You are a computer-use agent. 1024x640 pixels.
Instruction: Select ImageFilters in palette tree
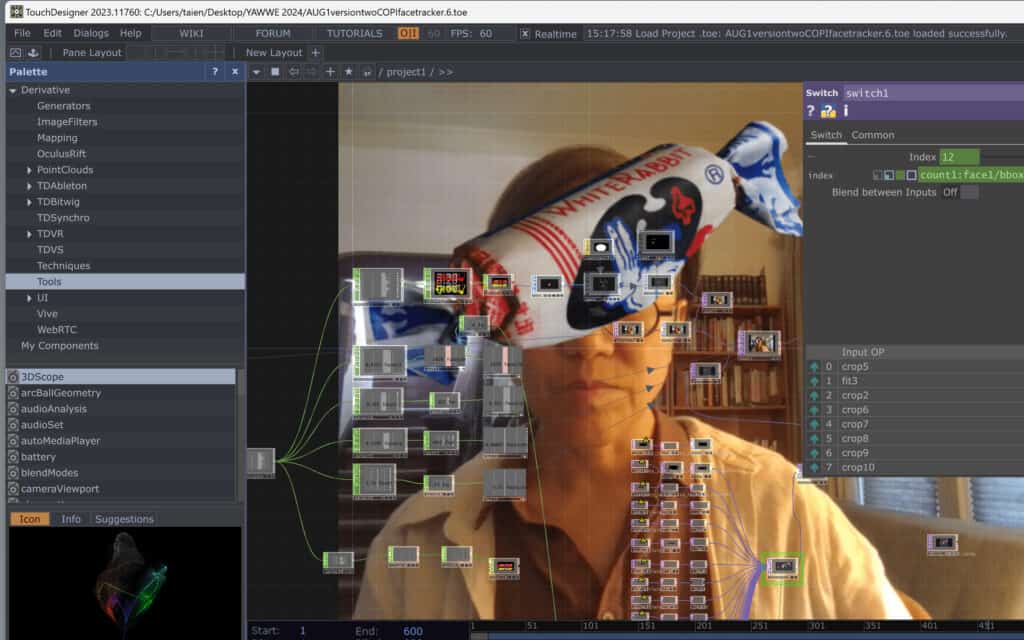67,122
